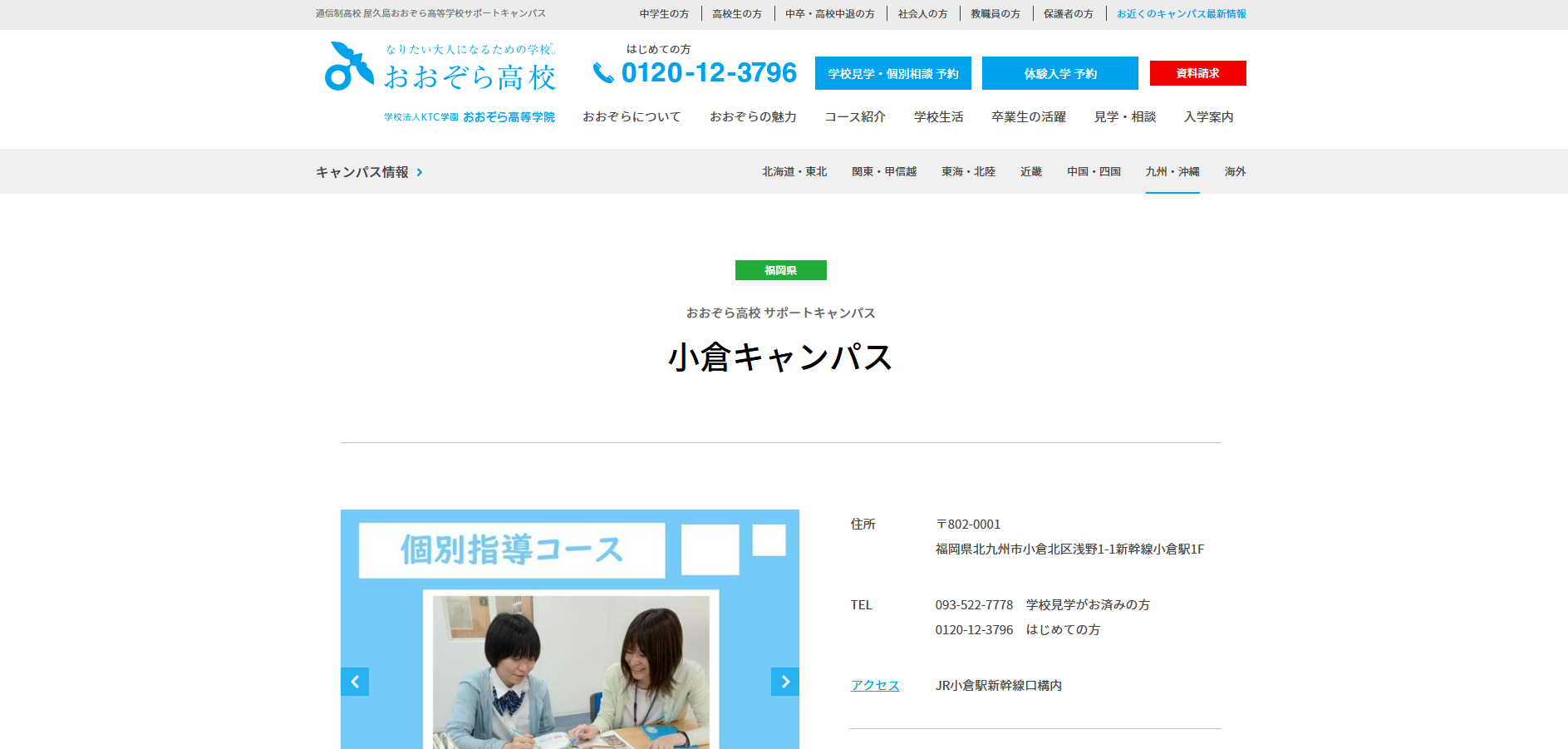Click the 体験入学 予約 button
This screenshot has width=1568, height=749.
[1059, 74]
